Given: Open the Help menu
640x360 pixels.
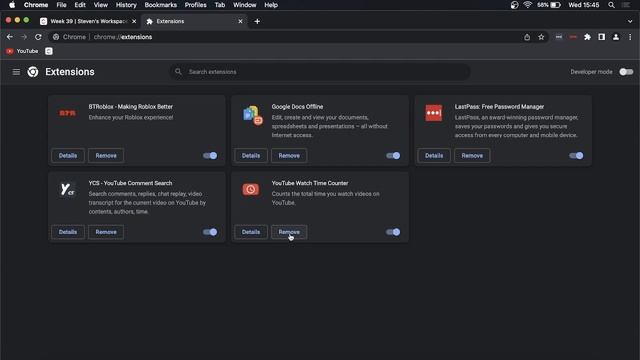Looking at the screenshot, I should tap(271, 5).
